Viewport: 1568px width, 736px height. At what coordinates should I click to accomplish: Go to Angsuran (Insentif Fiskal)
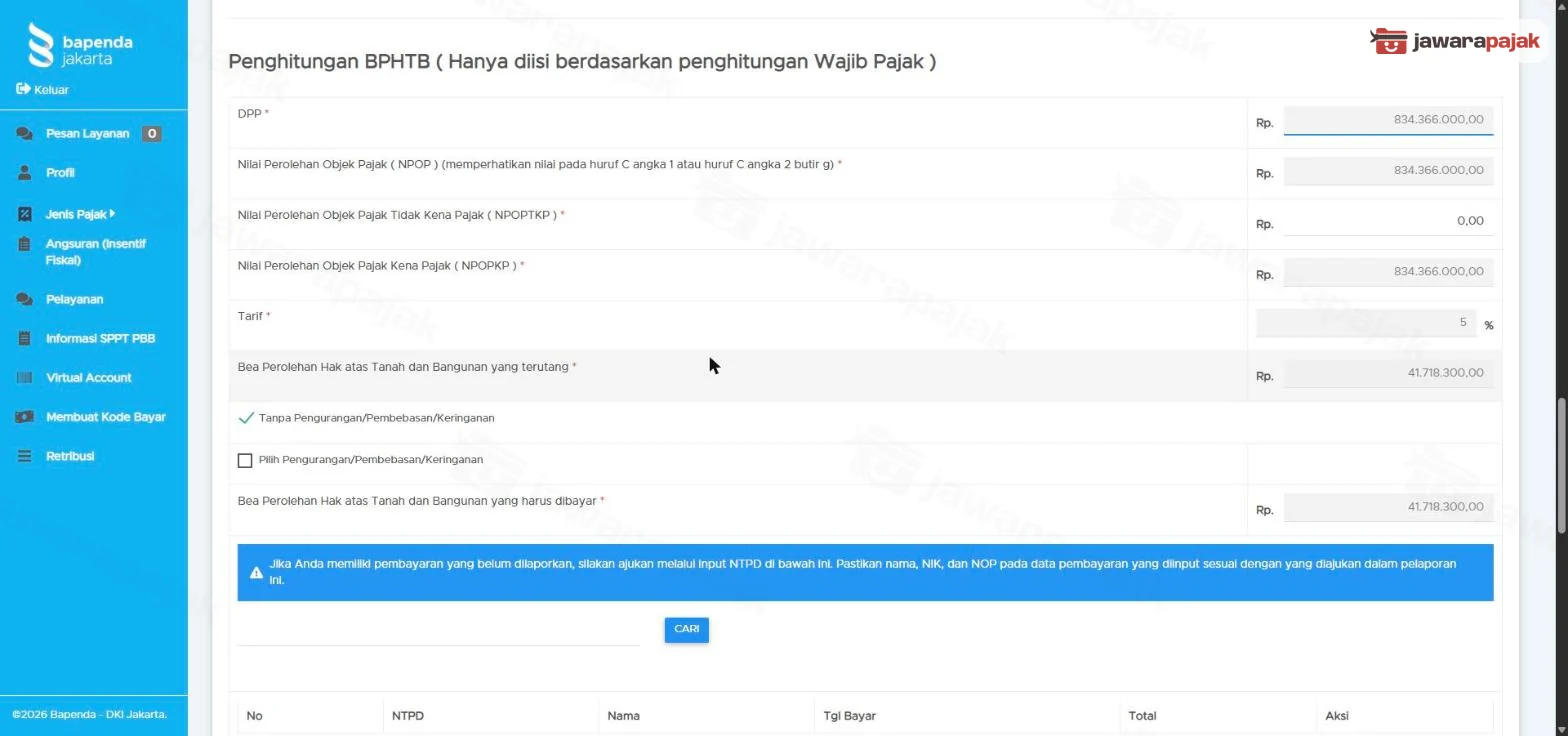tap(95, 252)
